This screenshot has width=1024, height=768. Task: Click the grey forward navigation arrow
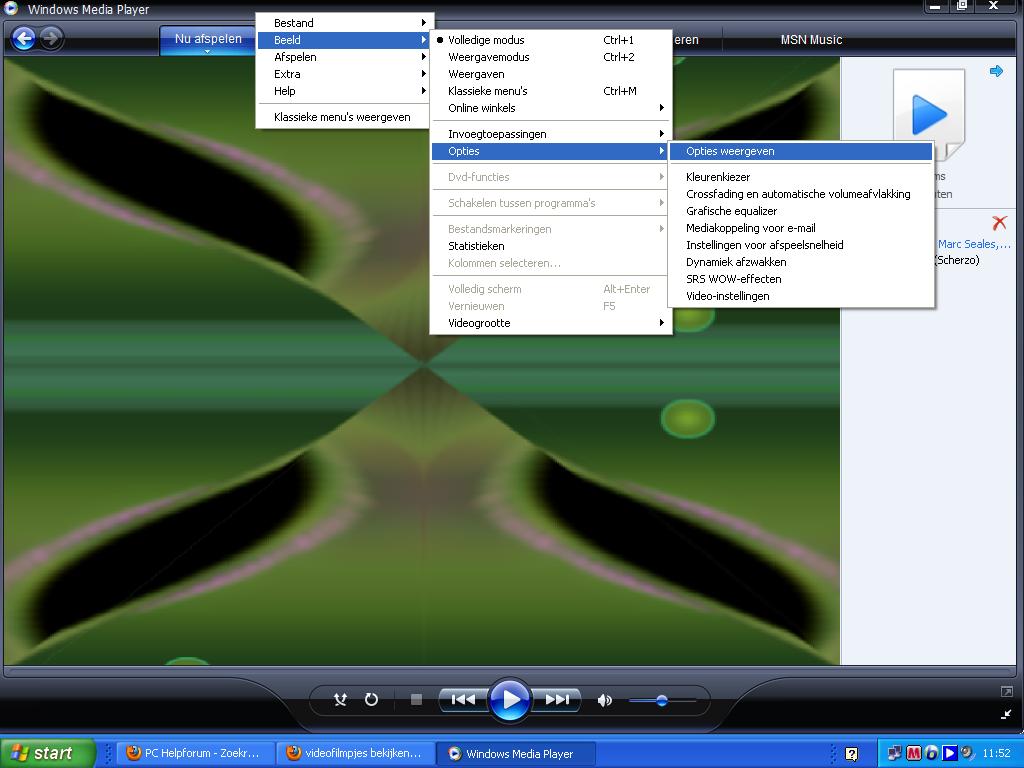point(51,39)
